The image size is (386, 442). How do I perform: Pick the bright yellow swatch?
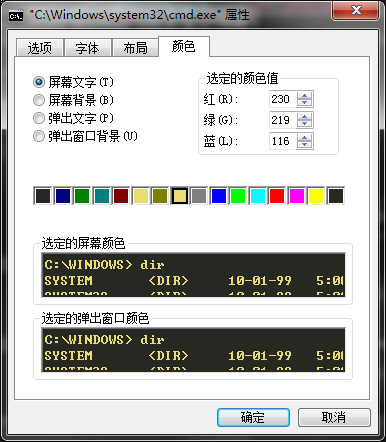pyautogui.click(x=316, y=196)
